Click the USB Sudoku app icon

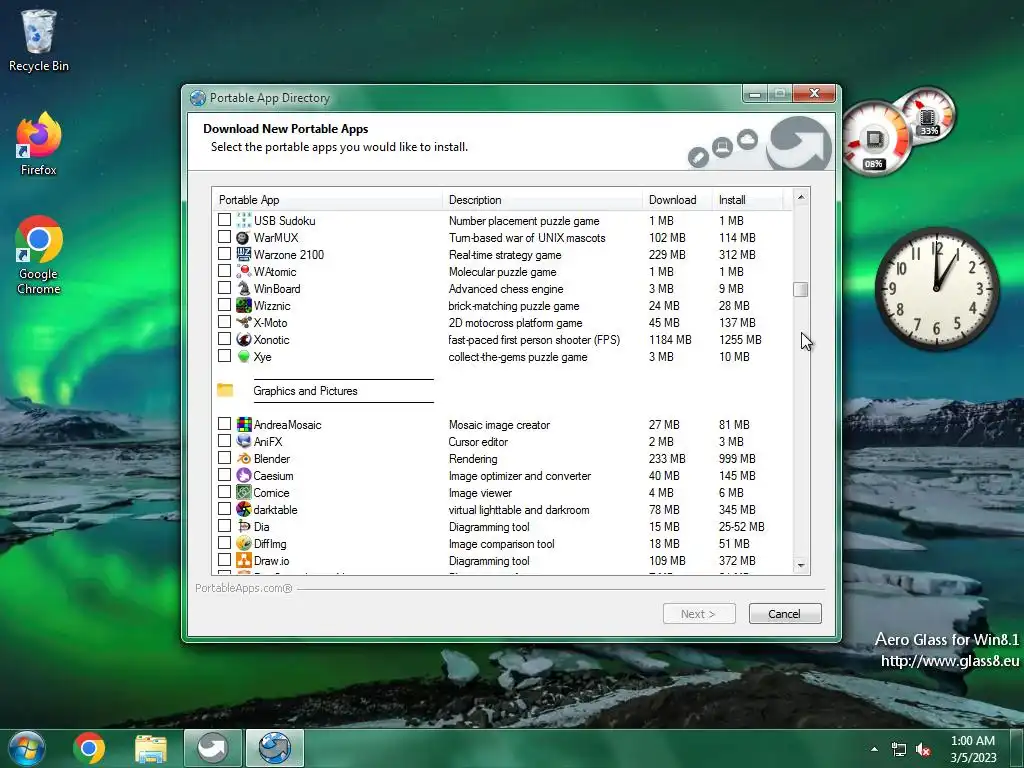point(244,220)
